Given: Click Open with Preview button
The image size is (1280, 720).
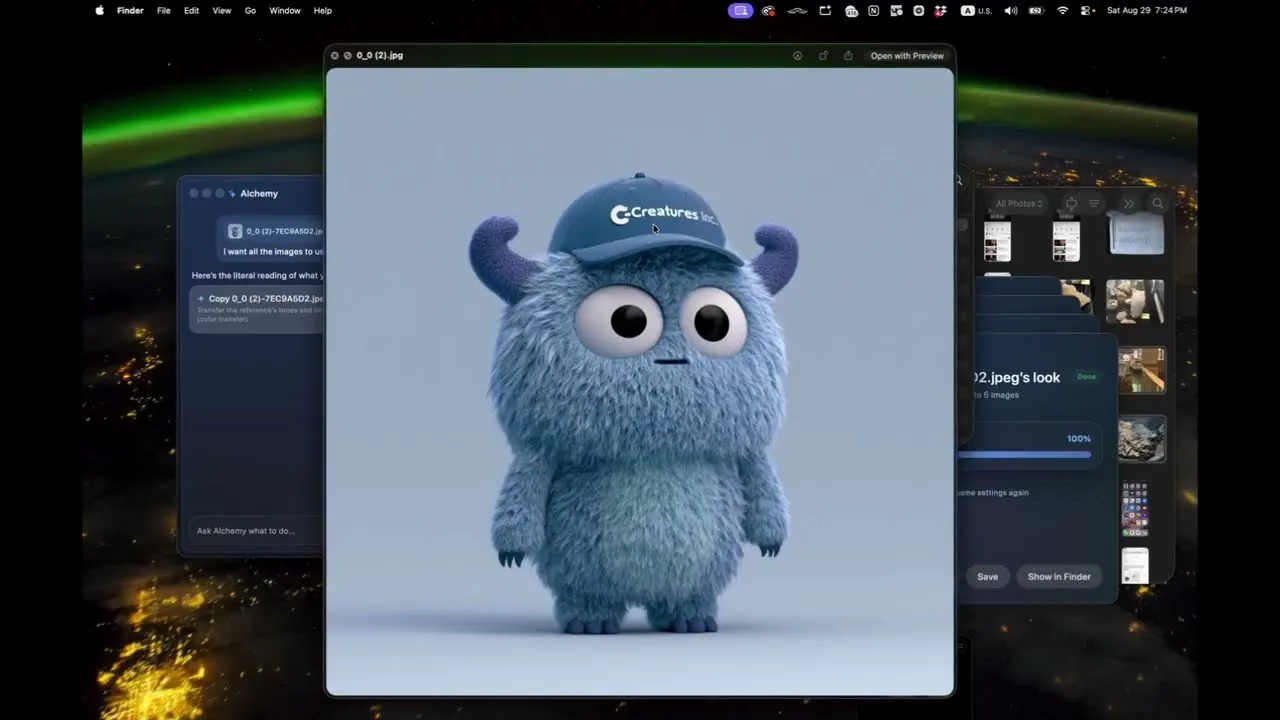Looking at the screenshot, I should (907, 56).
